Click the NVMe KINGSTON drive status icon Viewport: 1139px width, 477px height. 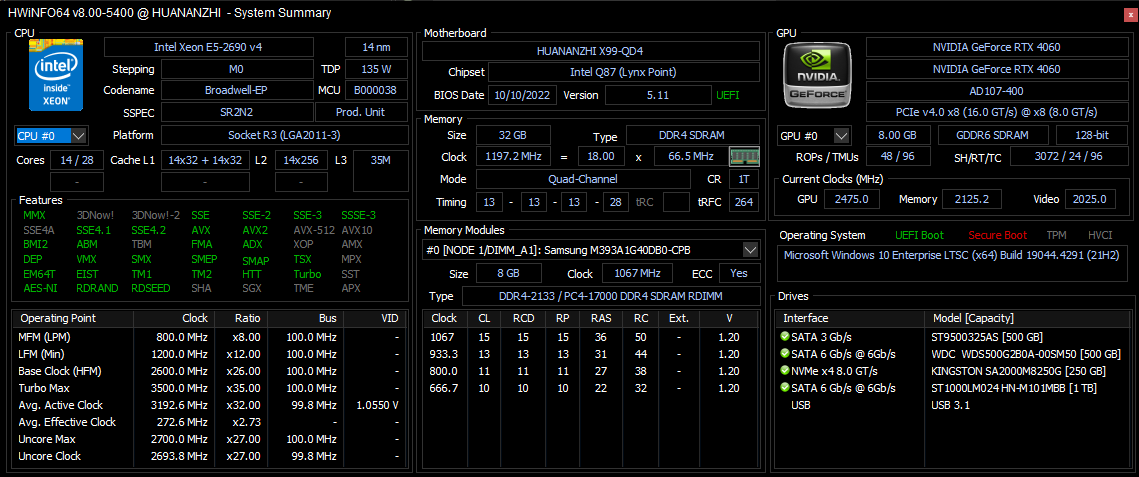tap(786, 371)
